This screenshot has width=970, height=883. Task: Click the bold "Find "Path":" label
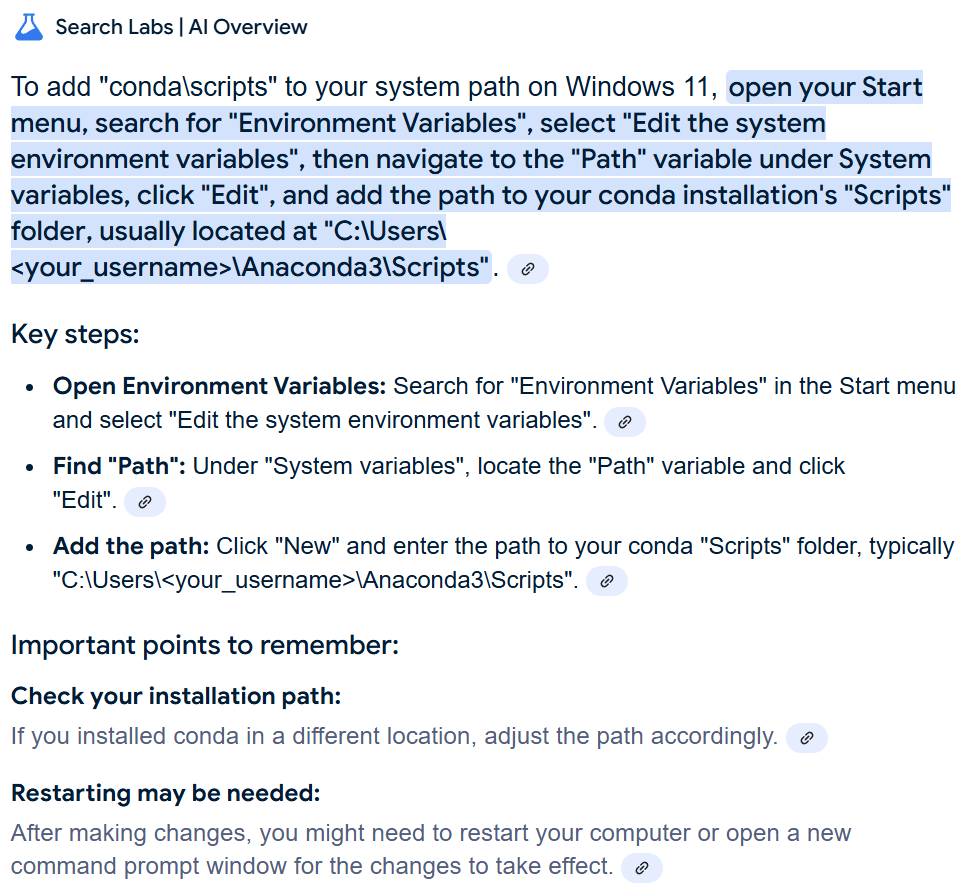(119, 466)
